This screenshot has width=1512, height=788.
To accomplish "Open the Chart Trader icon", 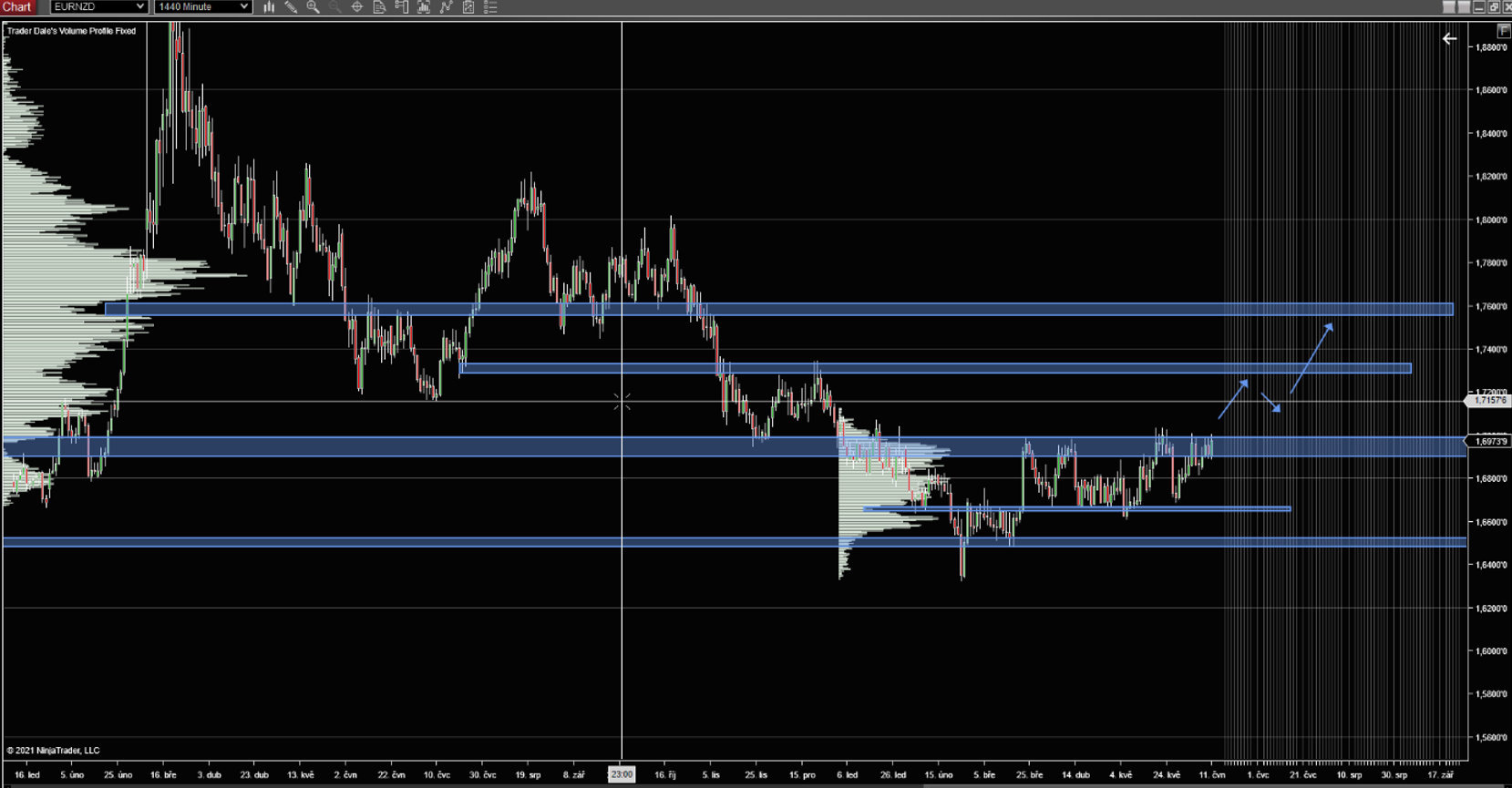I will [402, 7].
